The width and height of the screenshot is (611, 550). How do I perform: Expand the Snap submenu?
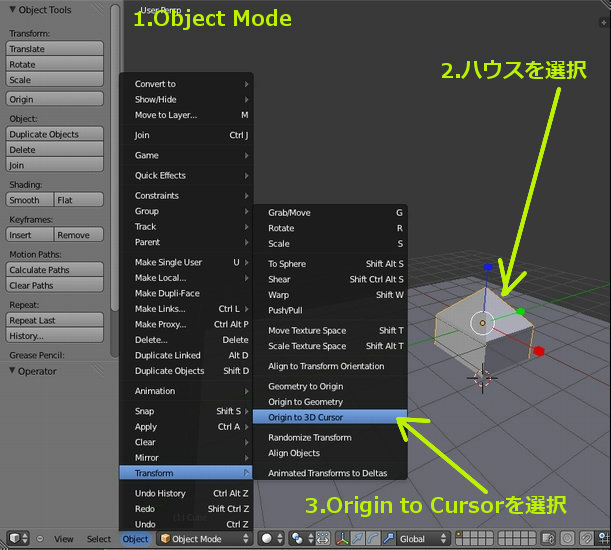pos(187,411)
